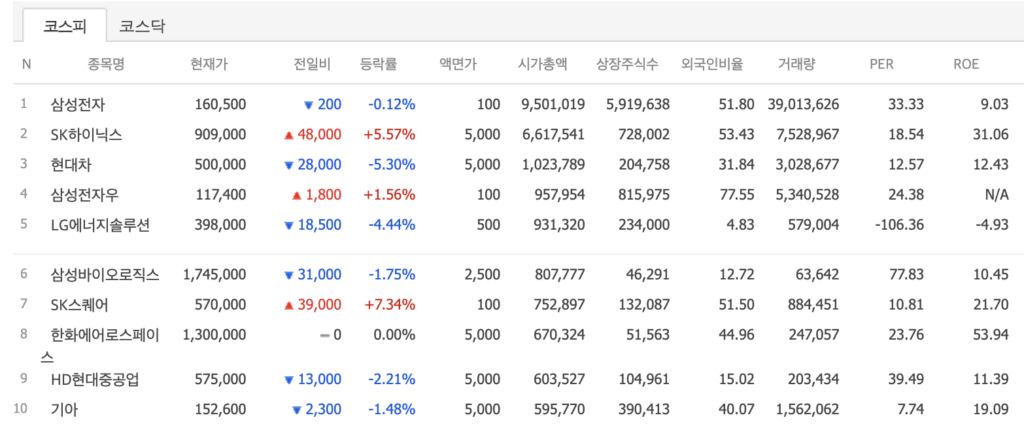
Task: Select trading volume 63,642
Action: pos(818,274)
